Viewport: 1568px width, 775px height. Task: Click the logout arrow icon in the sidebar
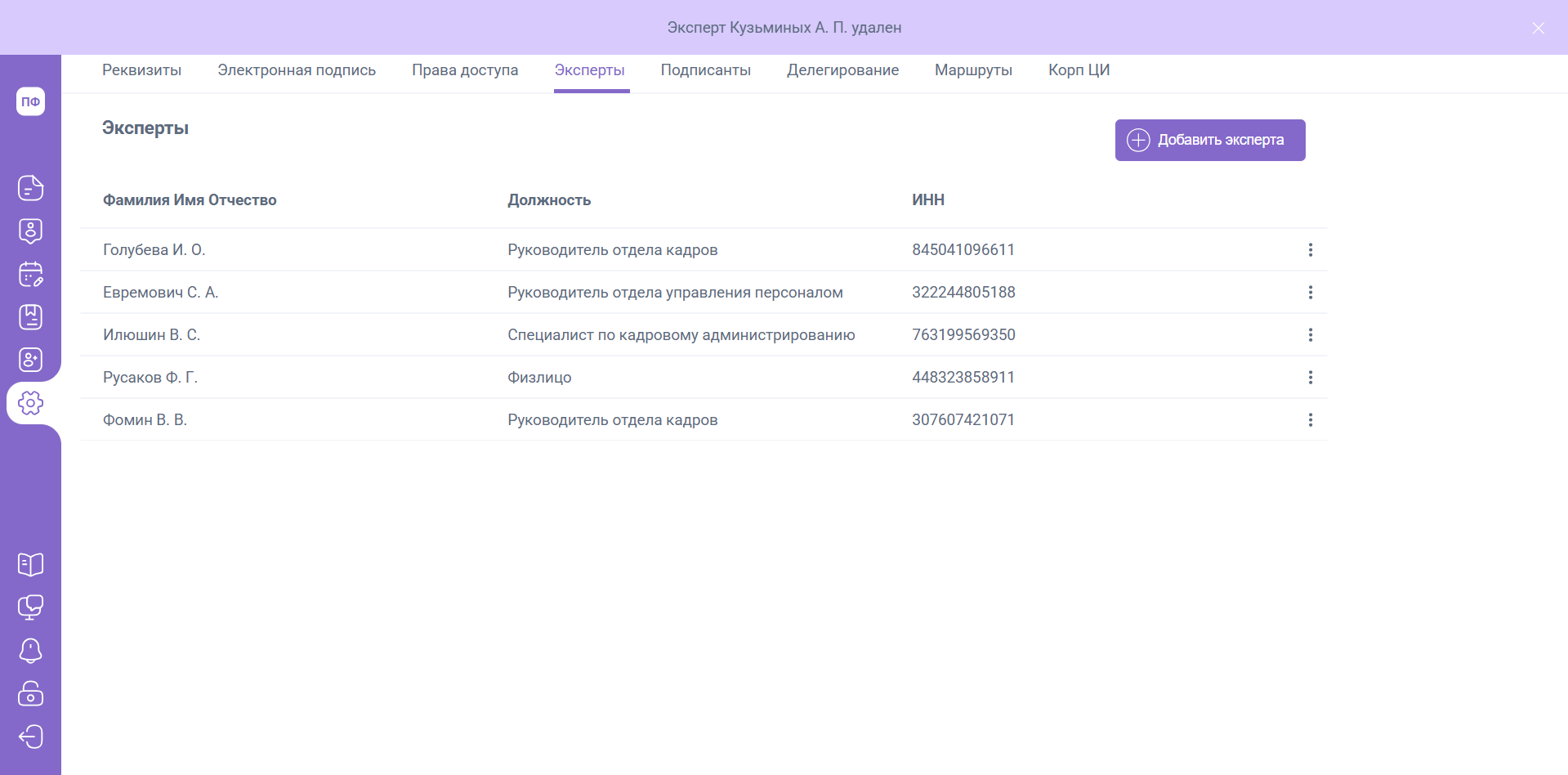(30, 737)
